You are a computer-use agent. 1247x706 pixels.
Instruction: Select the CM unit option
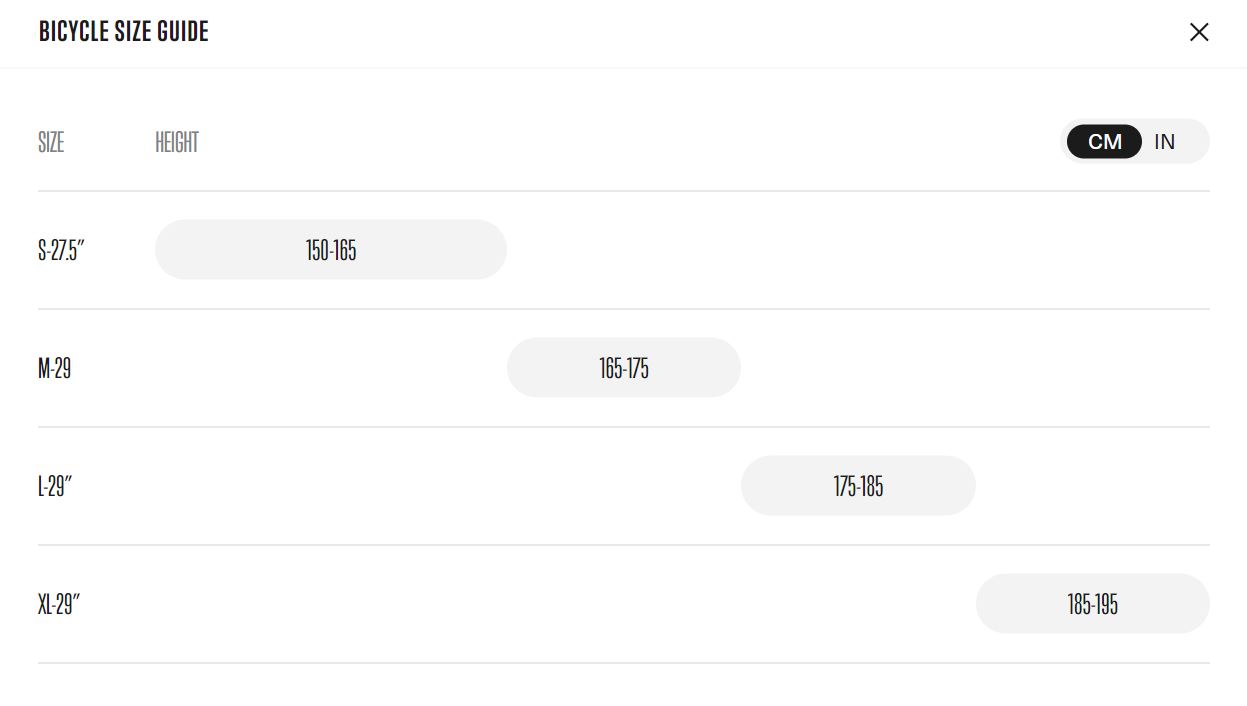coord(1104,142)
